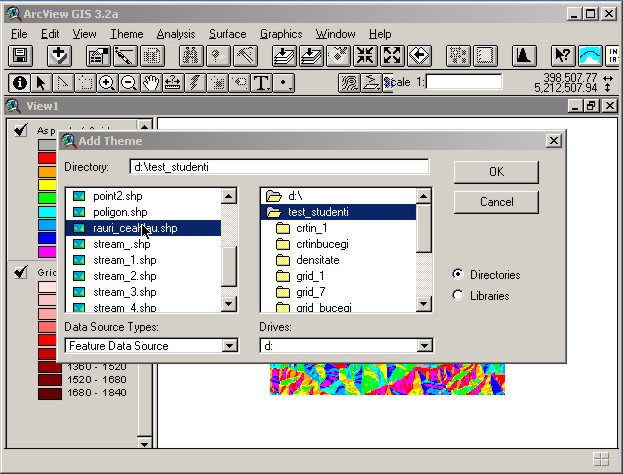Select the Directories radio button
Viewport: 623px width, 474px height.
pyautogui.click(x=458, y=274)
